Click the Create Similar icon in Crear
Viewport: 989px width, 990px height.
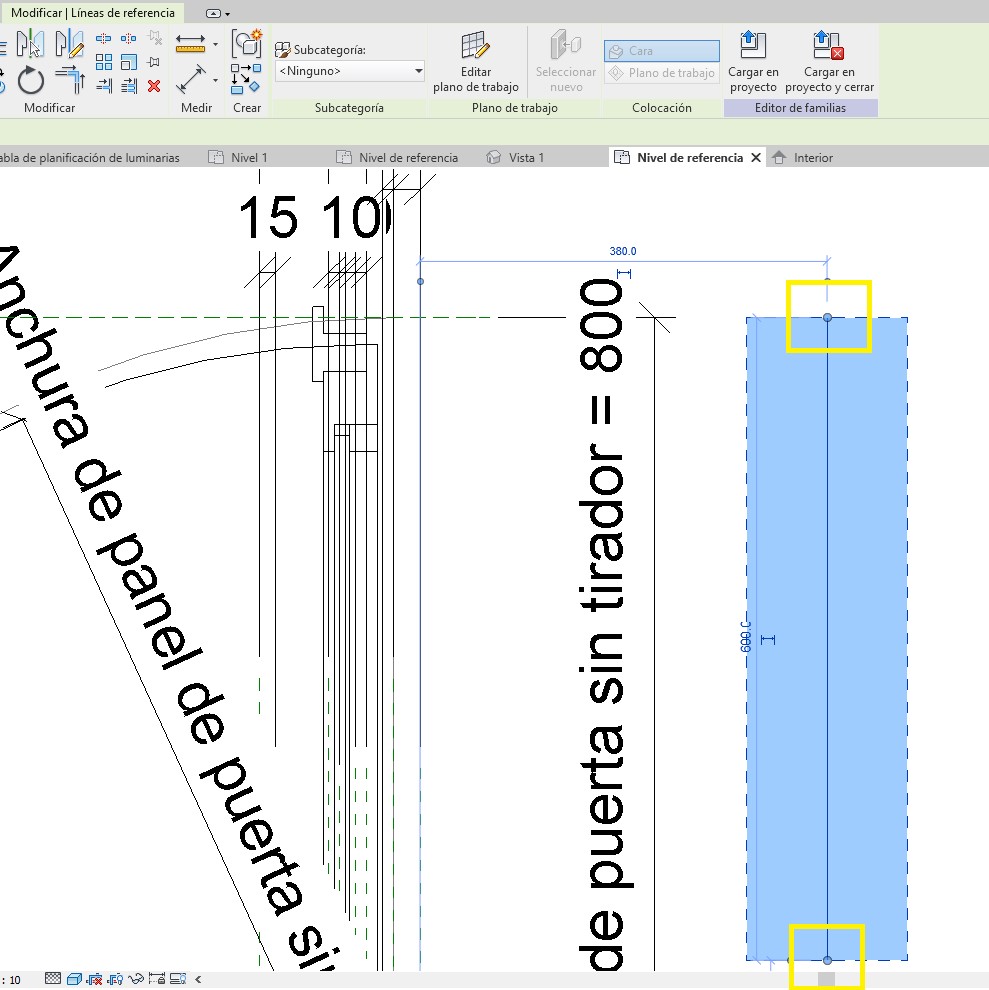pos(246,43)
